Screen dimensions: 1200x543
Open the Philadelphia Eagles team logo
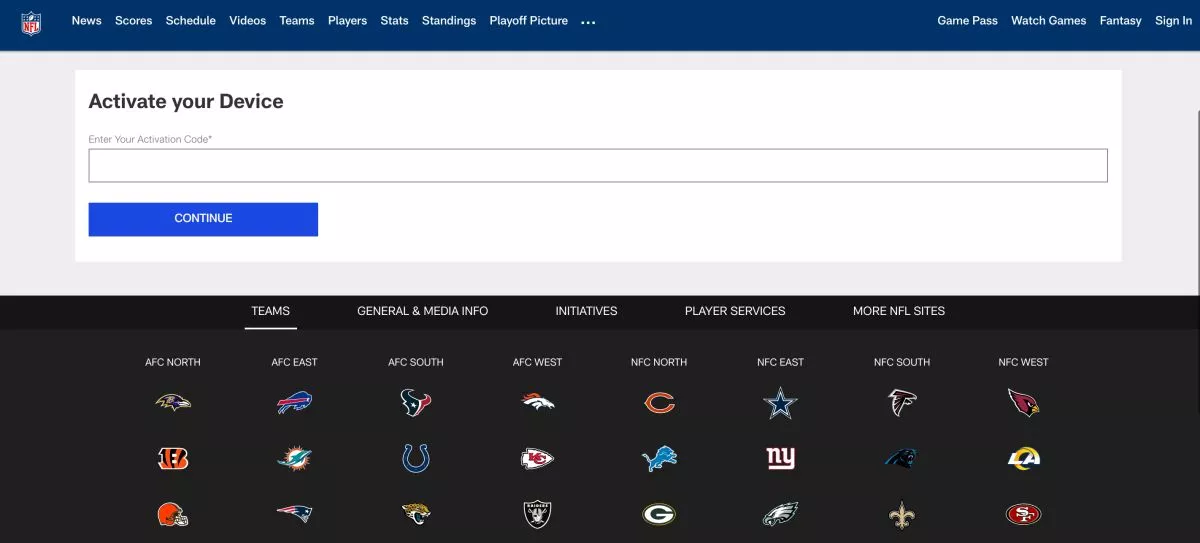(780, 515)
